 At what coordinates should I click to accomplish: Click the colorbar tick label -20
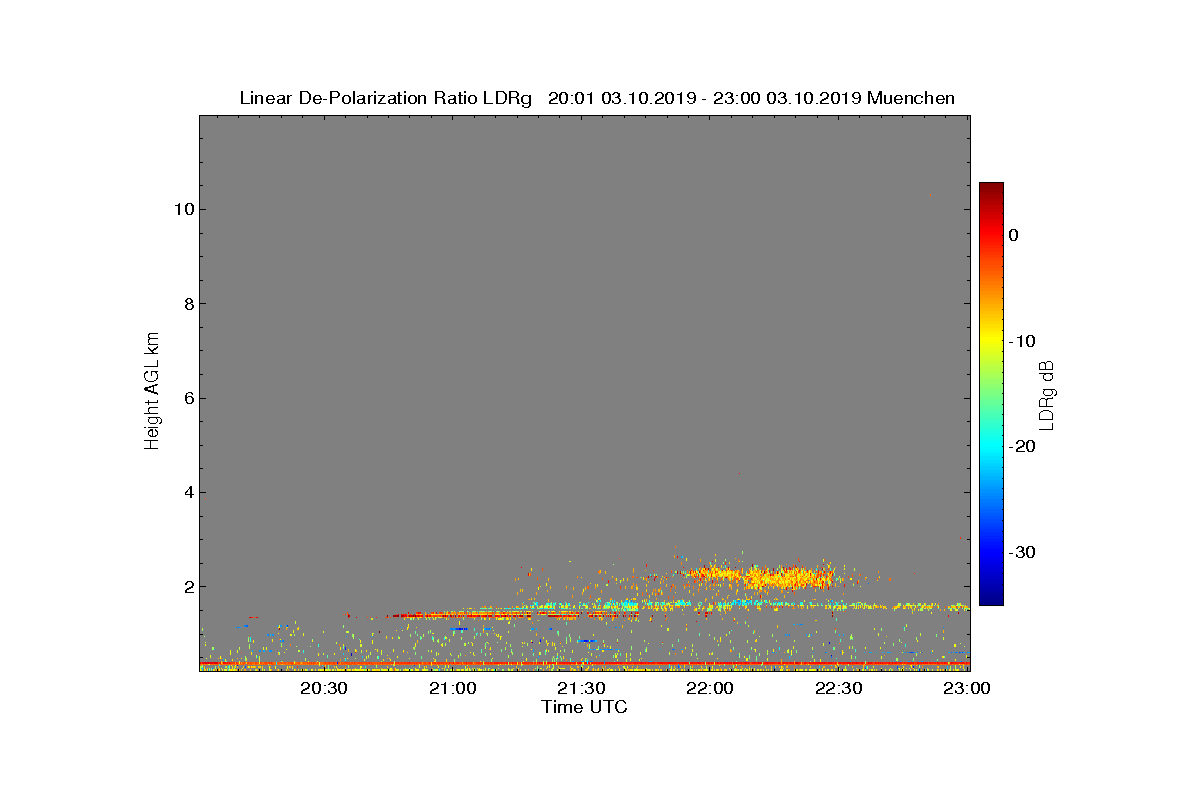click(1023, 447)
